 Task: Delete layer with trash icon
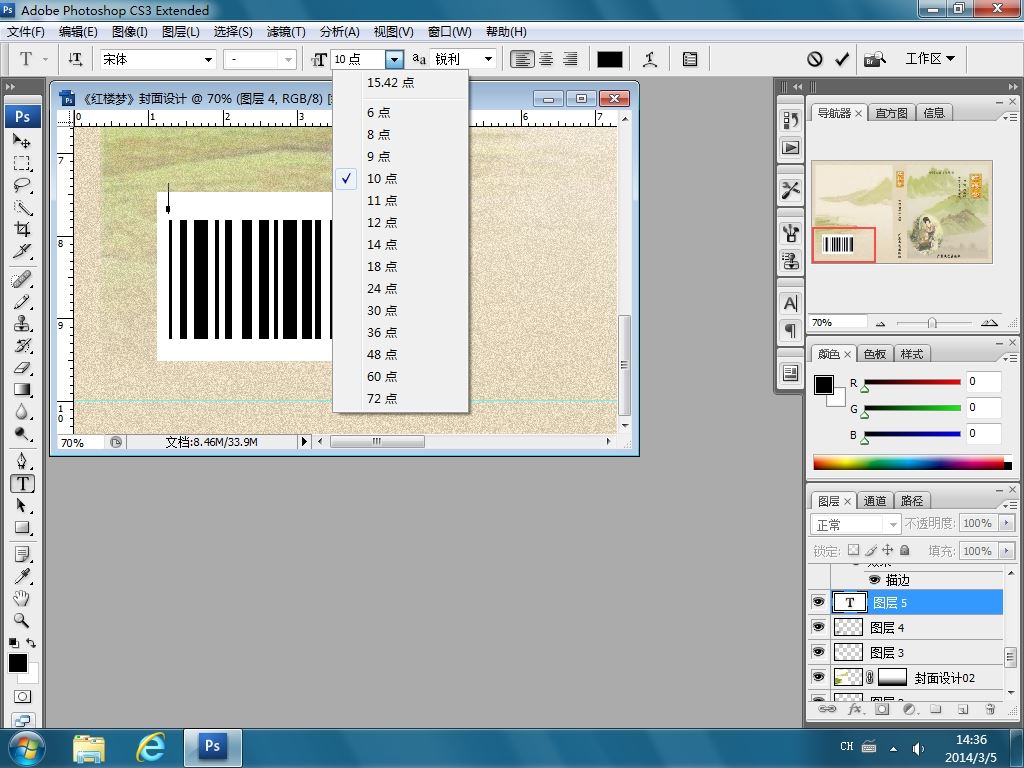pyautogui.click(x=990, y=709)
